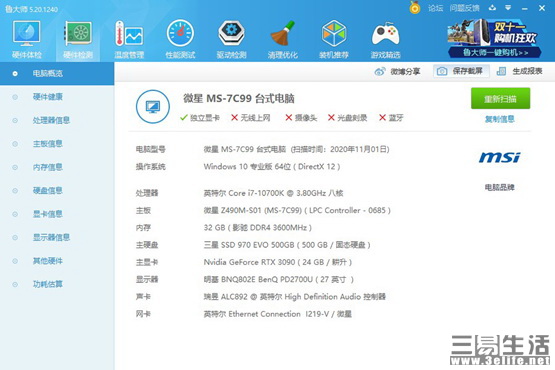This screenshot has width=555, height=370.
Task: Open the 性能测试 gauge icon
Action: click(x=180, y=39)
